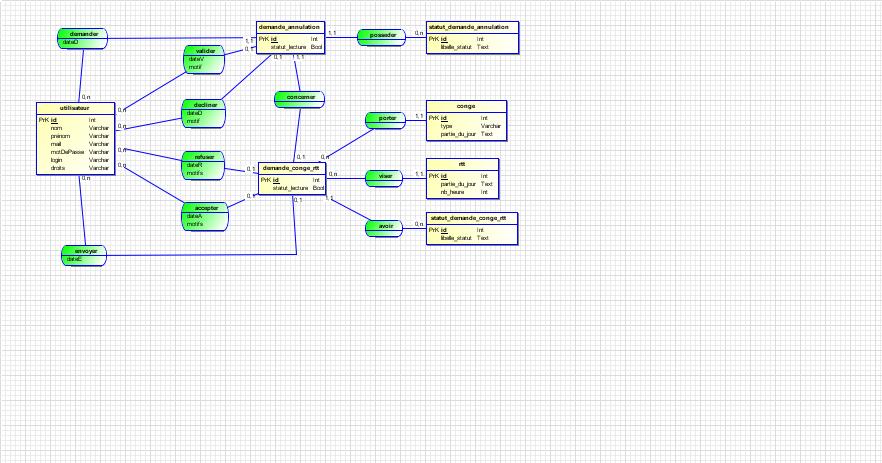The width and height of the screenshot is (882, 463).
Task: Select the statut_demande_annulation entity header
Action: coord(472,27)
